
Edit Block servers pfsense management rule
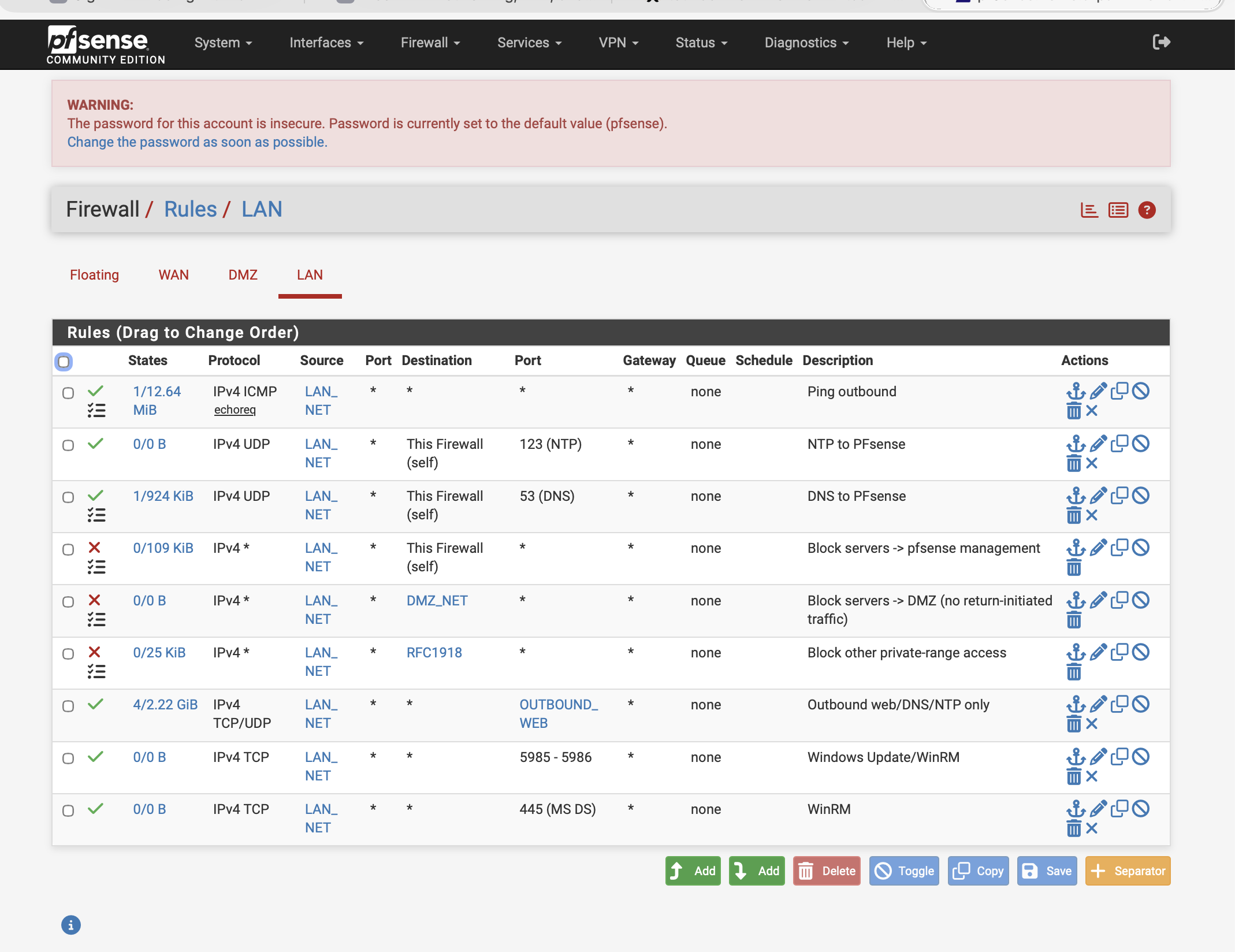pos(1098,548)
